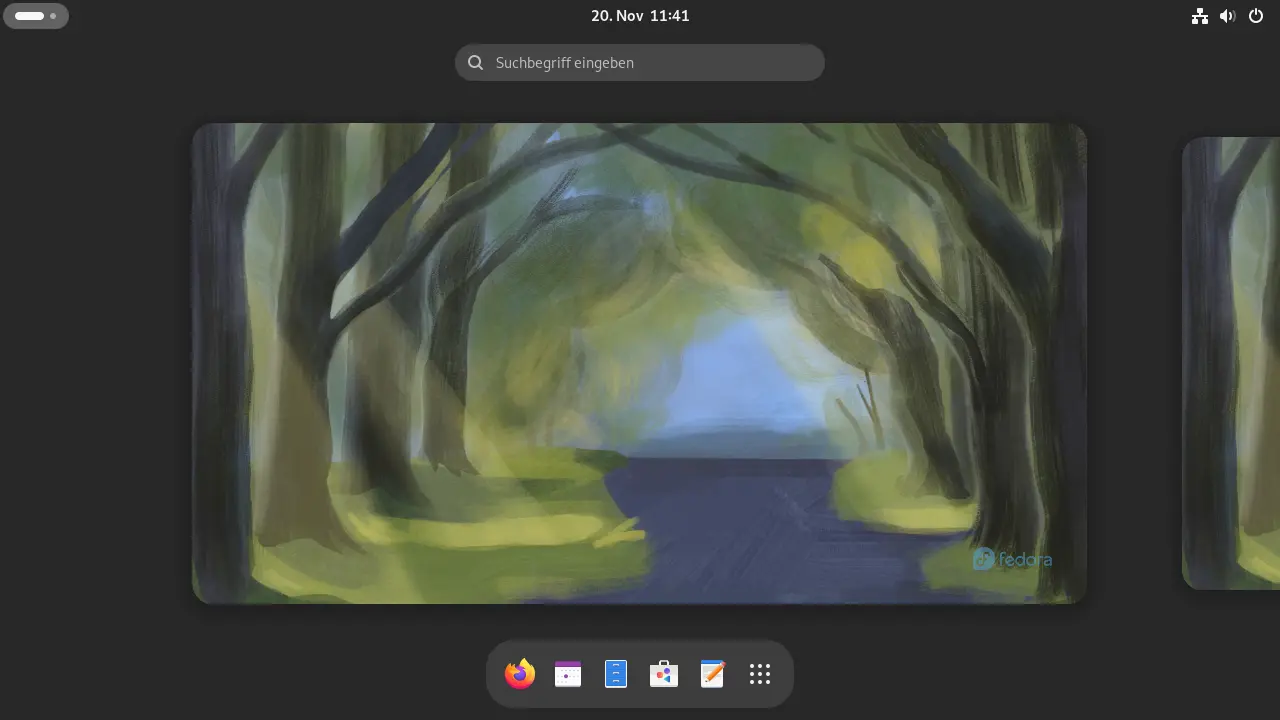The height and width of the screenshot is (720, 1280).
Task: Select the inactive workspace dot in top bar
Action: coord(54,16)
